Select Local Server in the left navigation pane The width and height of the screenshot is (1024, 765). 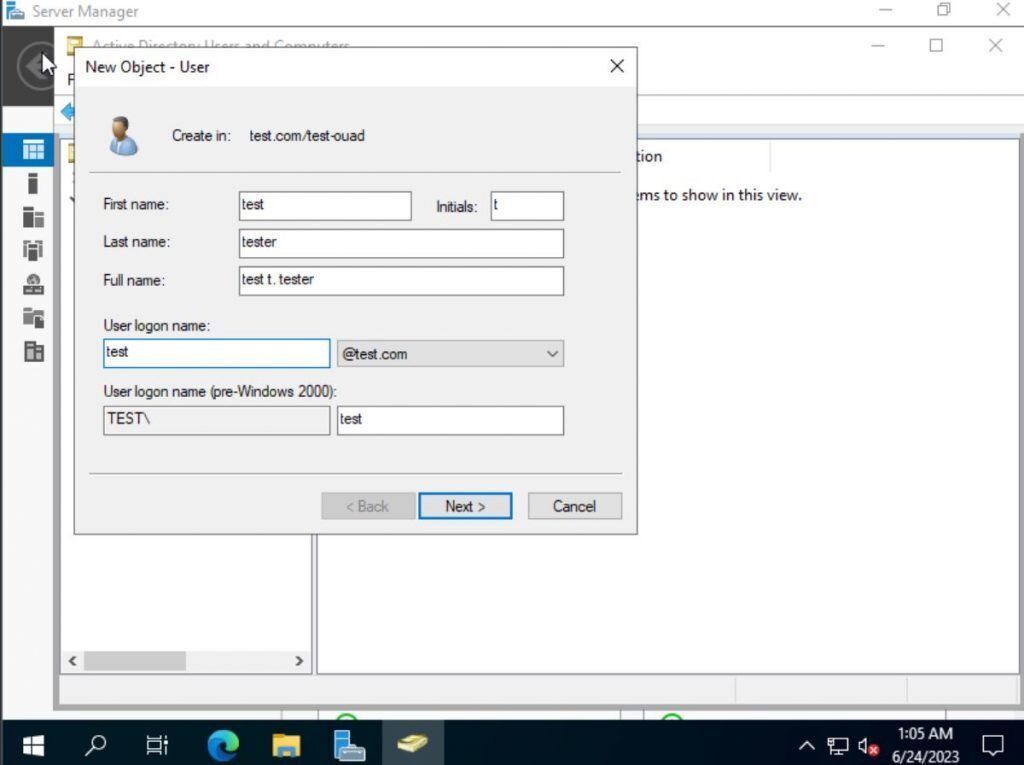tap(31, 183)
